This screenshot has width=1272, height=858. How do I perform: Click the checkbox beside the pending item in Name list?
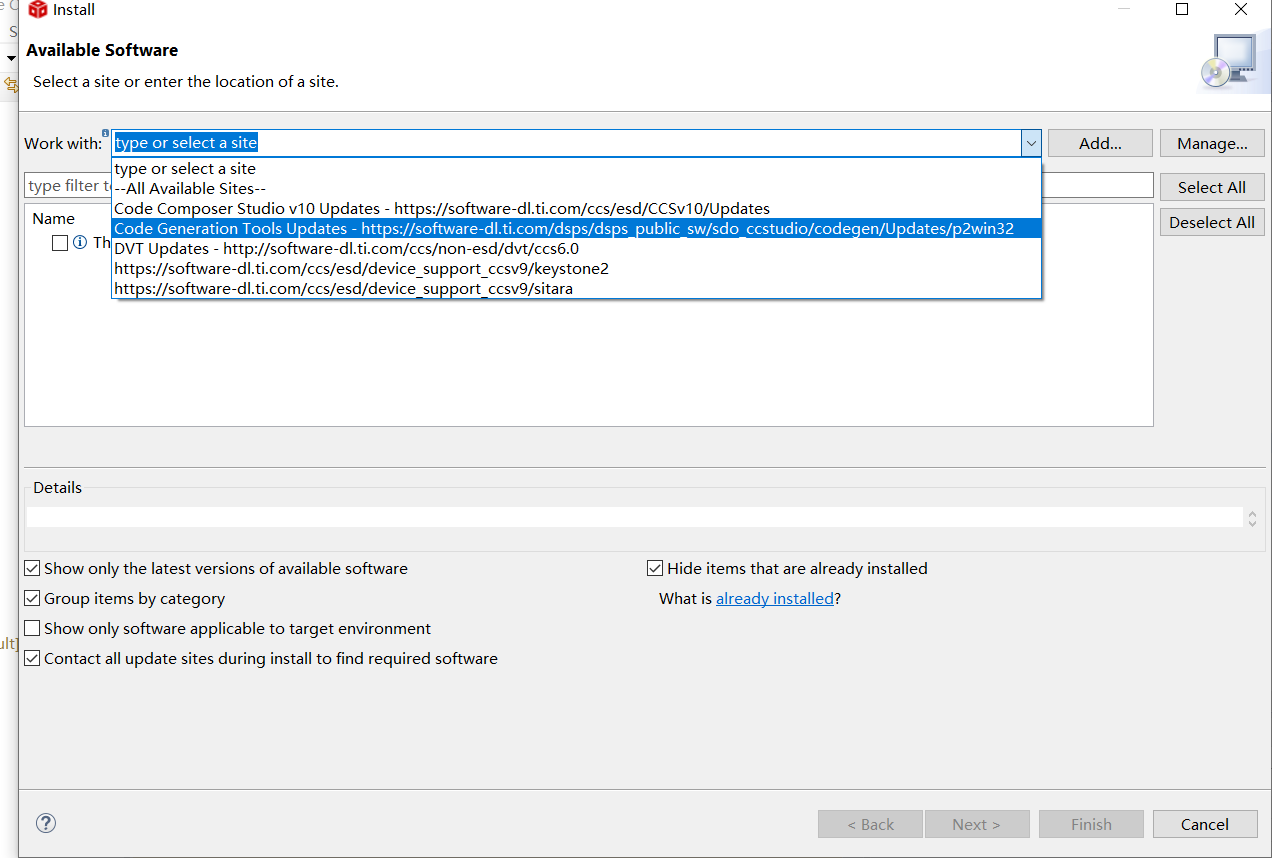tap(58, 243)
